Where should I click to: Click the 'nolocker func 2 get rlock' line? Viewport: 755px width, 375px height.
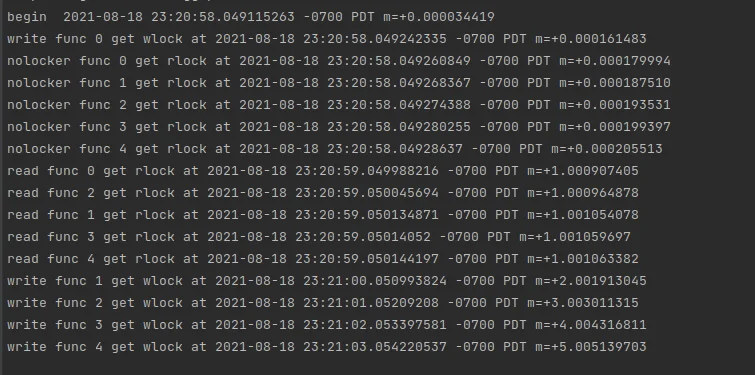click(339, 105)
